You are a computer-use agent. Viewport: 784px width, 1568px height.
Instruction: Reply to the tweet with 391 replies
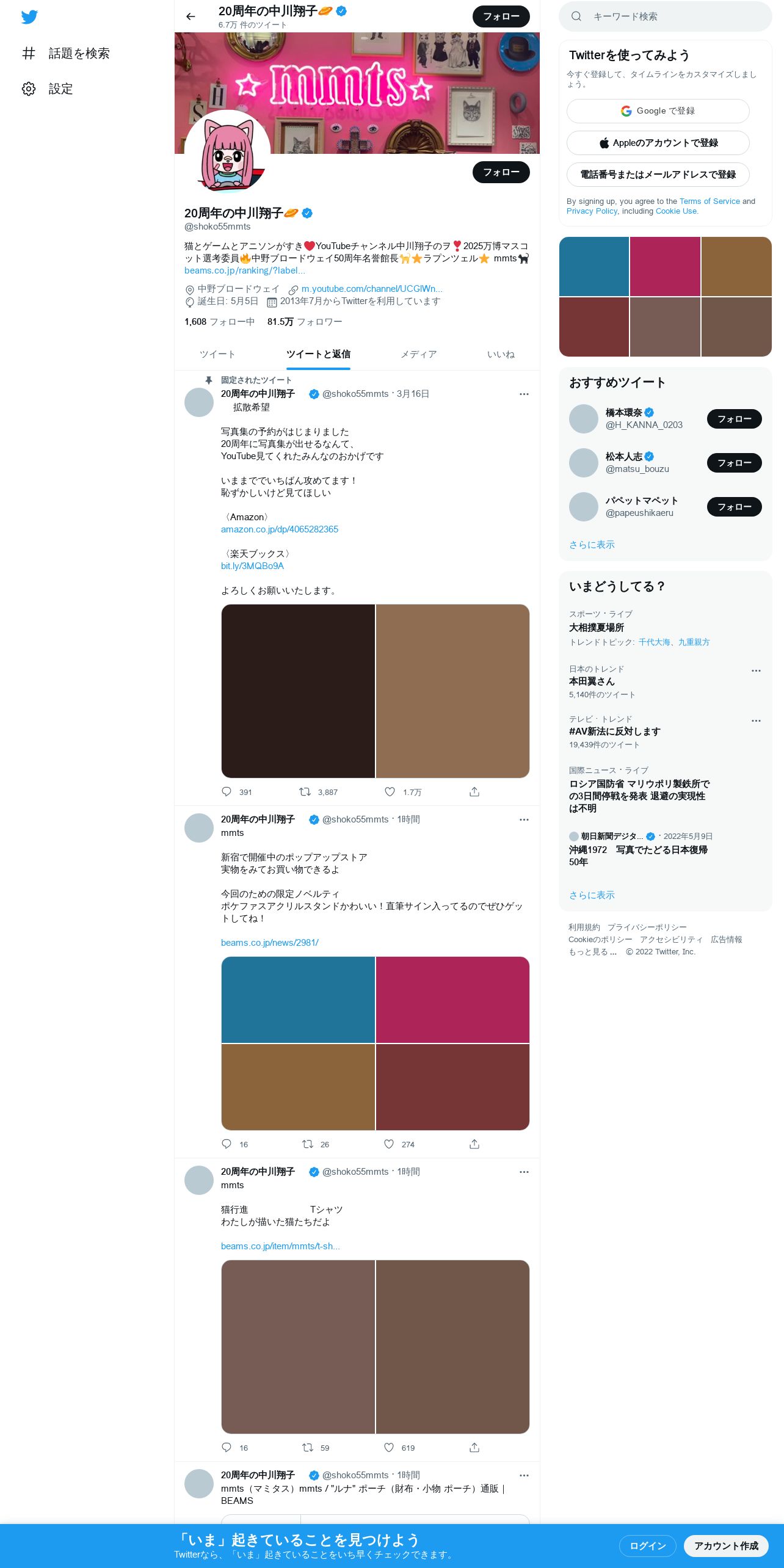(227, 791)
